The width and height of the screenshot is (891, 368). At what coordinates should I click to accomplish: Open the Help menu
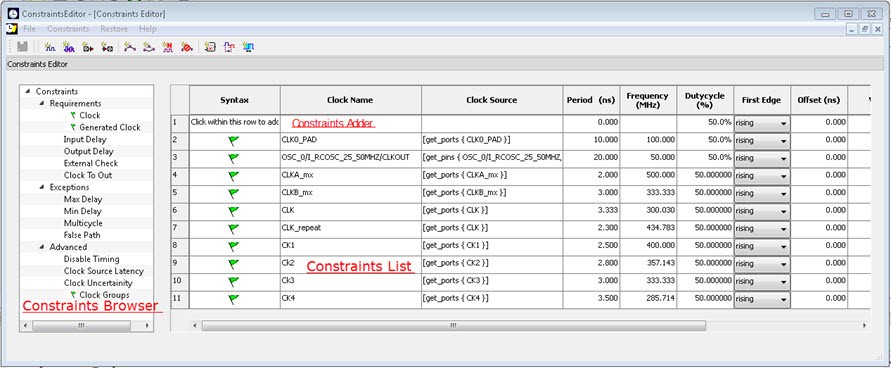coord(148,29)
